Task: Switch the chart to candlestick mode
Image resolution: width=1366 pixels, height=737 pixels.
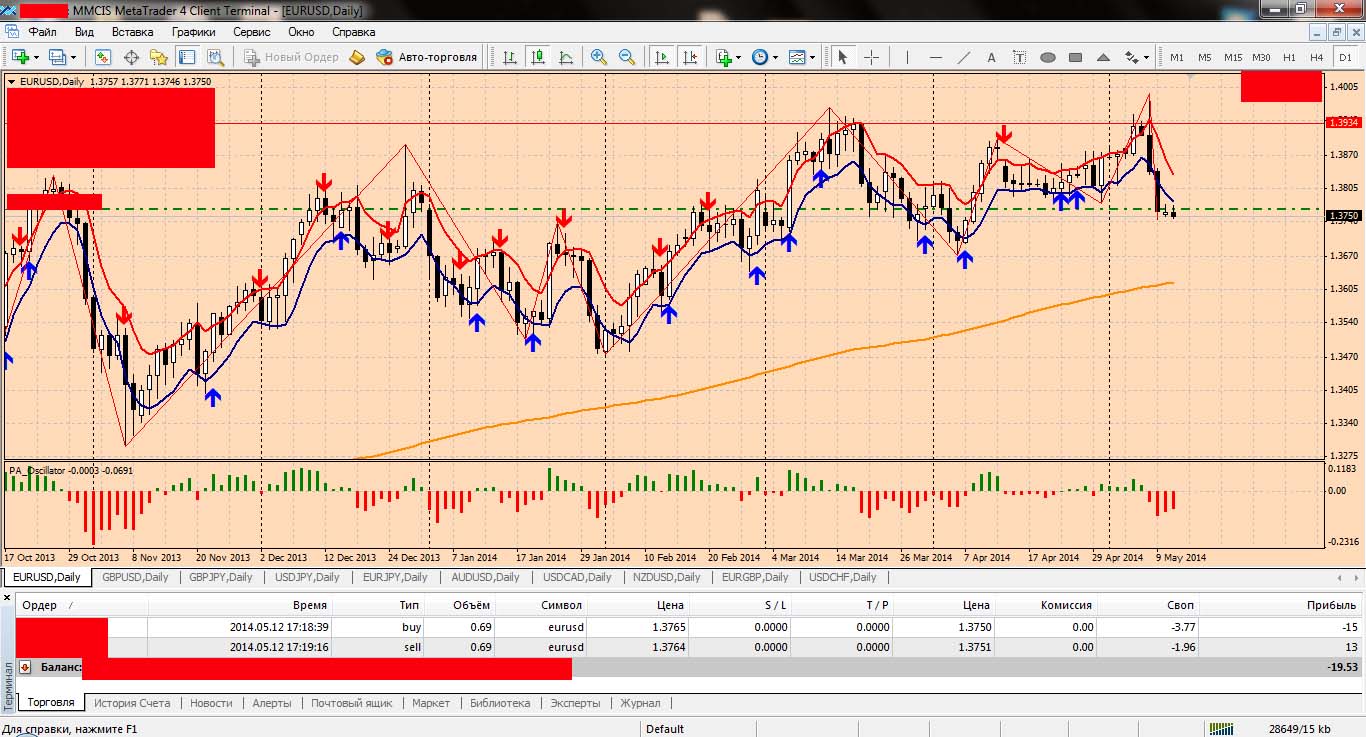Action: click(x=538, y=57)
